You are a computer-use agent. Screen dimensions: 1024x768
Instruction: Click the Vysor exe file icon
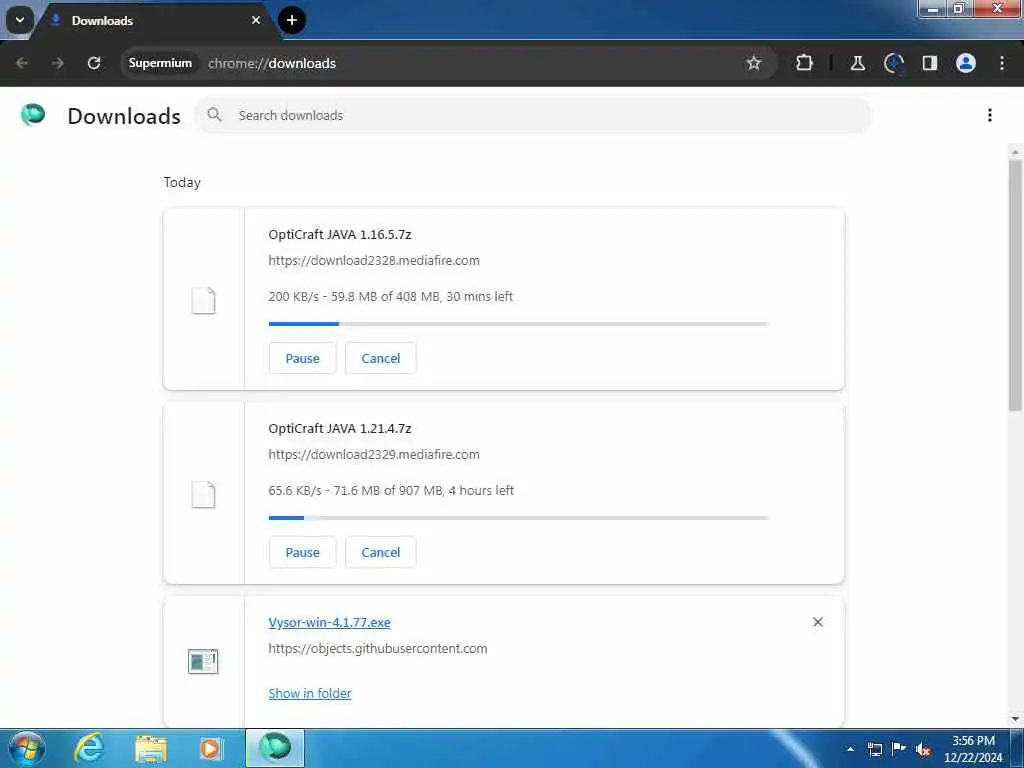click(x=203, y=662)
